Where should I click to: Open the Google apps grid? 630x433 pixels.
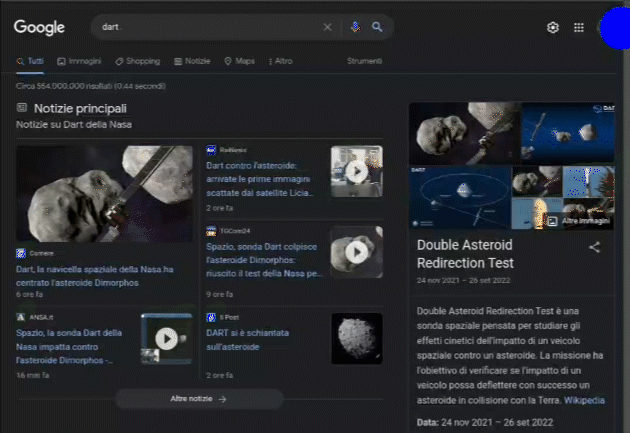pyautogui.click(x=578, y=28)
